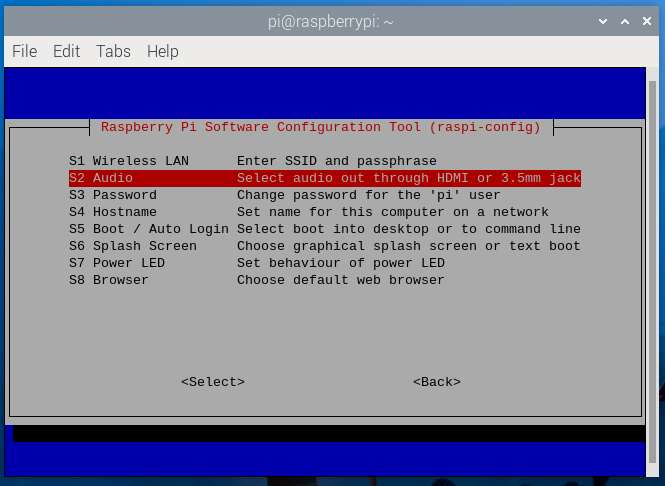This screenshot has height=486, width=665.
Task: Open the Edit menu
Action: [x=67, y=51]
